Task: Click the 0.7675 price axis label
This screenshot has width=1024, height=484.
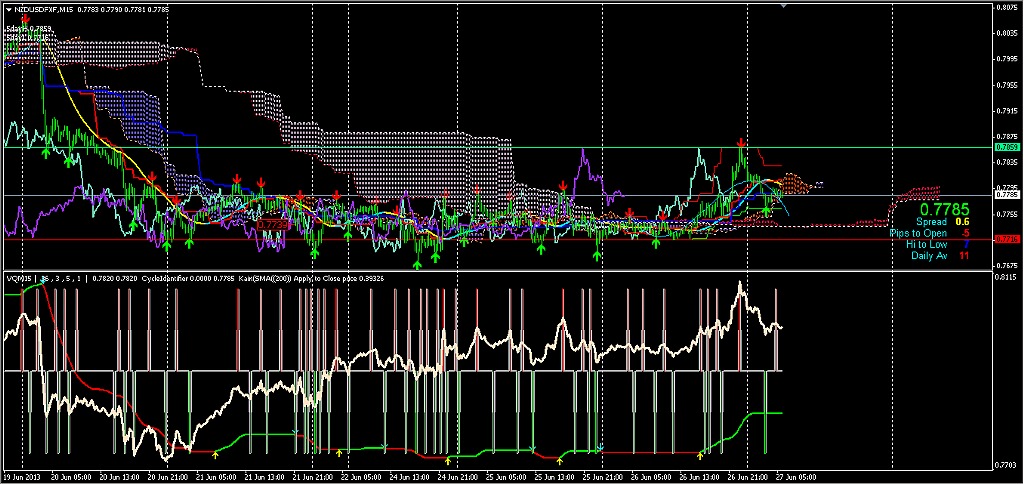Action: (x=1006, y=265)
